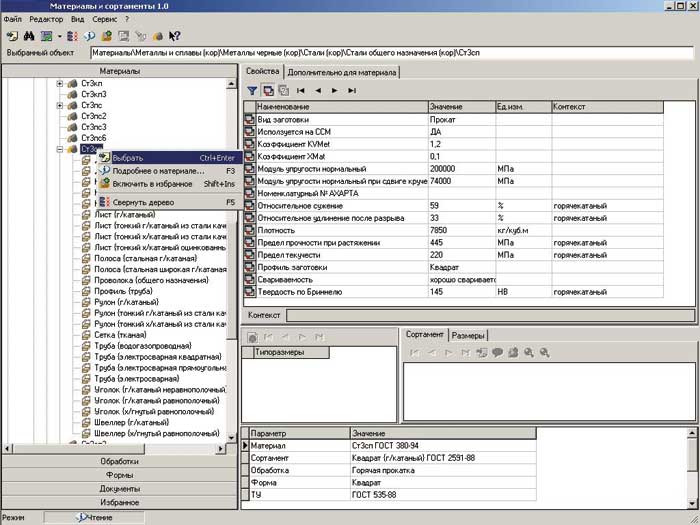Open search with the binoculars icon

point(29,36)
